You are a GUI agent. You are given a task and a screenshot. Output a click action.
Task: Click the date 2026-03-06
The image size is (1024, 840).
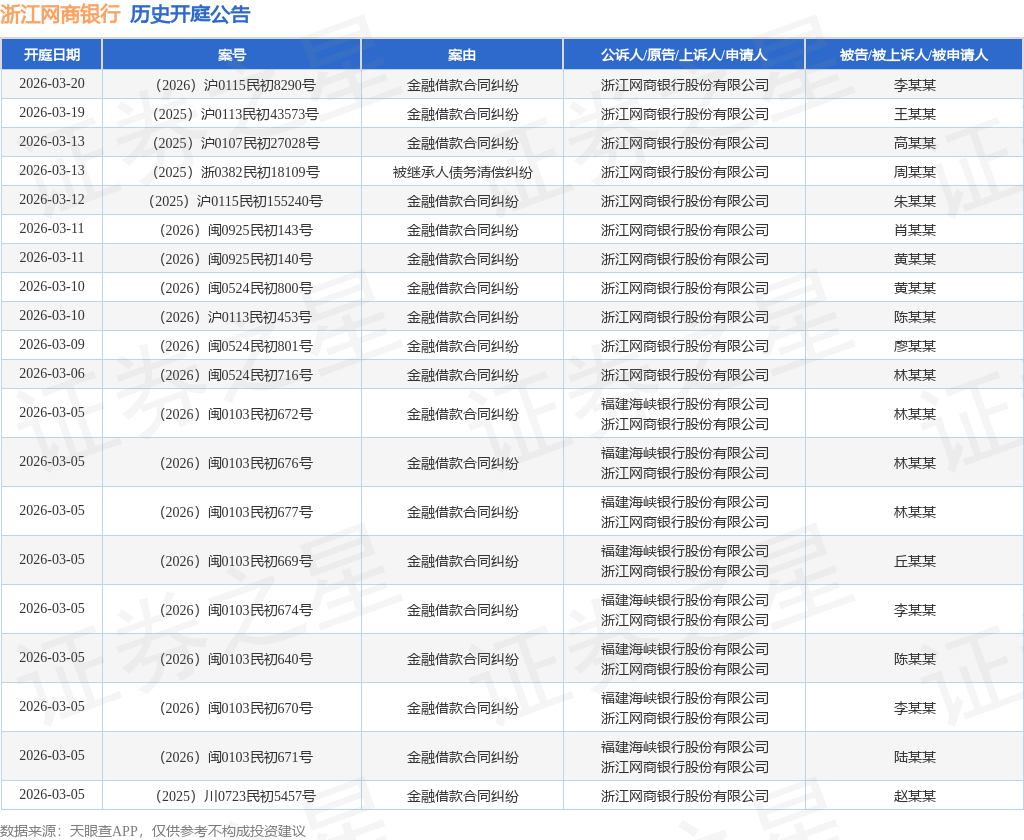(52, 374)
